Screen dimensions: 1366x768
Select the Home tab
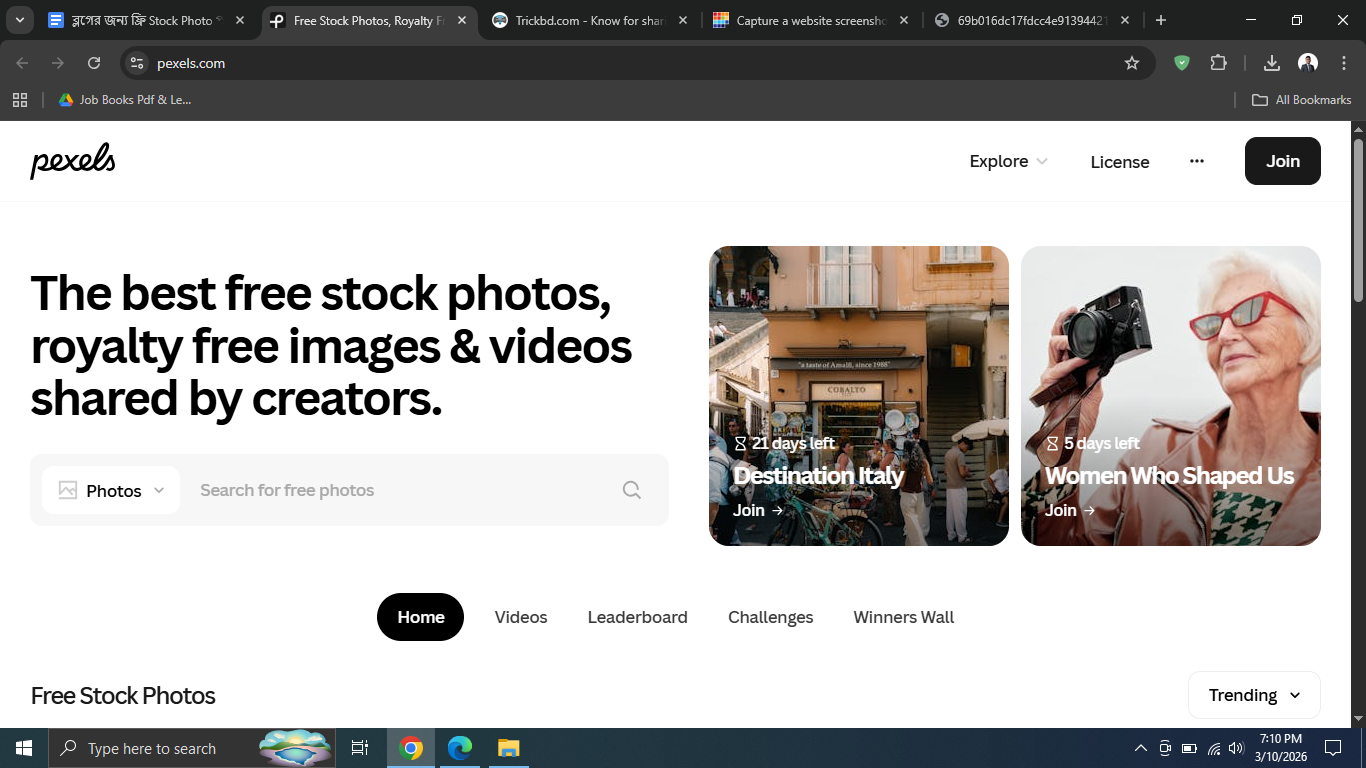click(x=420, y=617)
